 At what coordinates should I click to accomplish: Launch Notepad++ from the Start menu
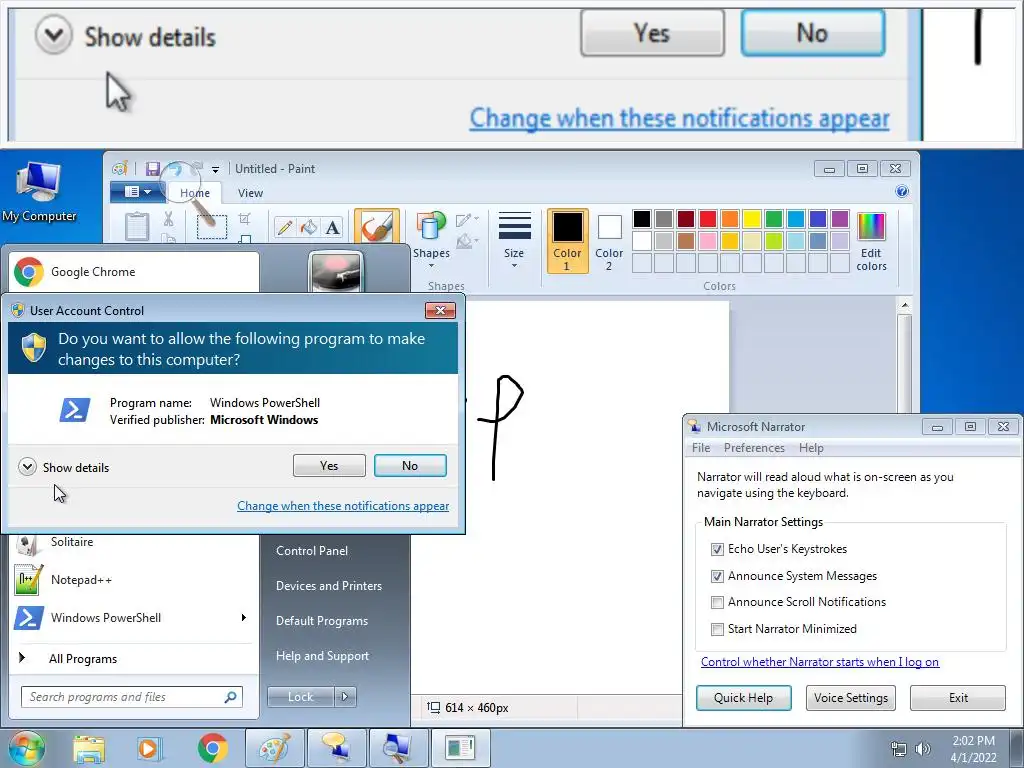pos(134,580)
